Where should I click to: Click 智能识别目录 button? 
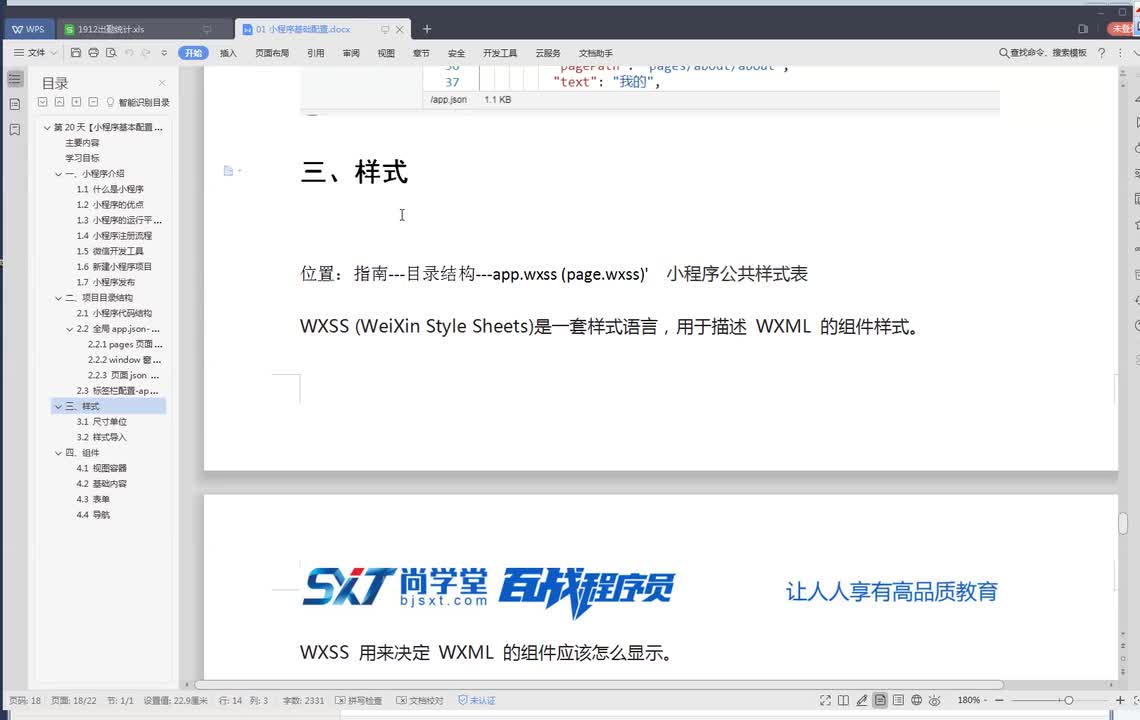click(138, 103)
